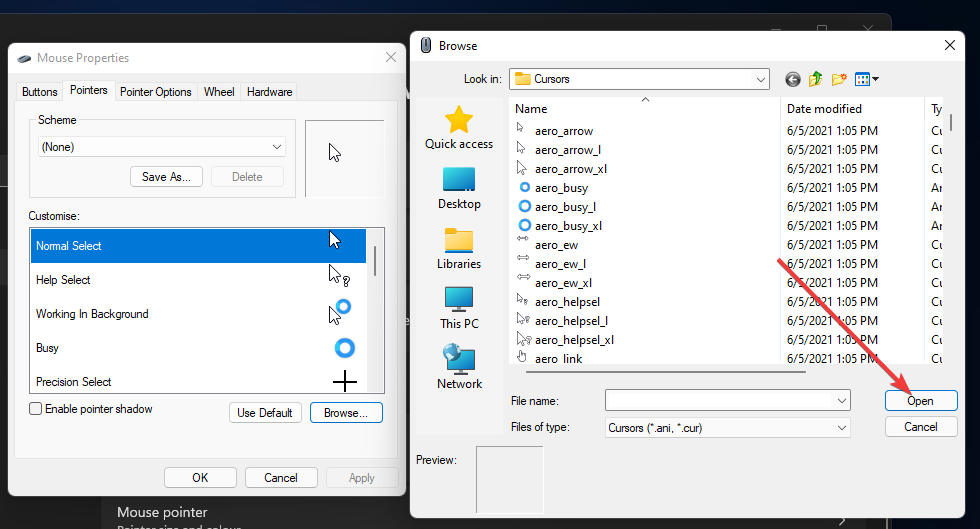Select the aero_link cursor file
The image size is (980, 529).
coord(558,358)
